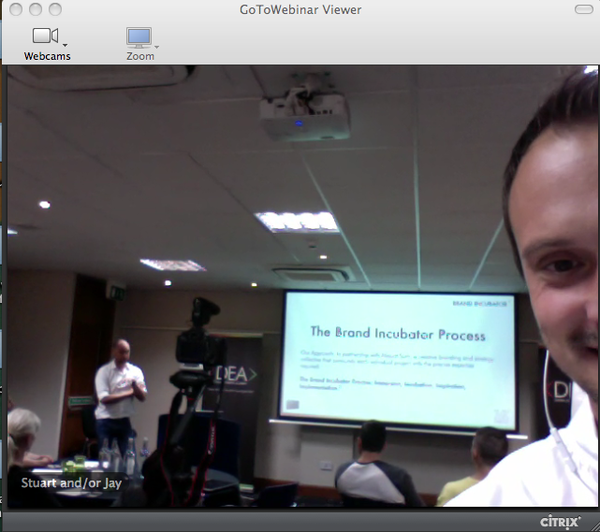600x532 pixels.
Task: Toggle the toolbar with the top-right pill button
Action: pyautogui.click(x=583, y=9)
